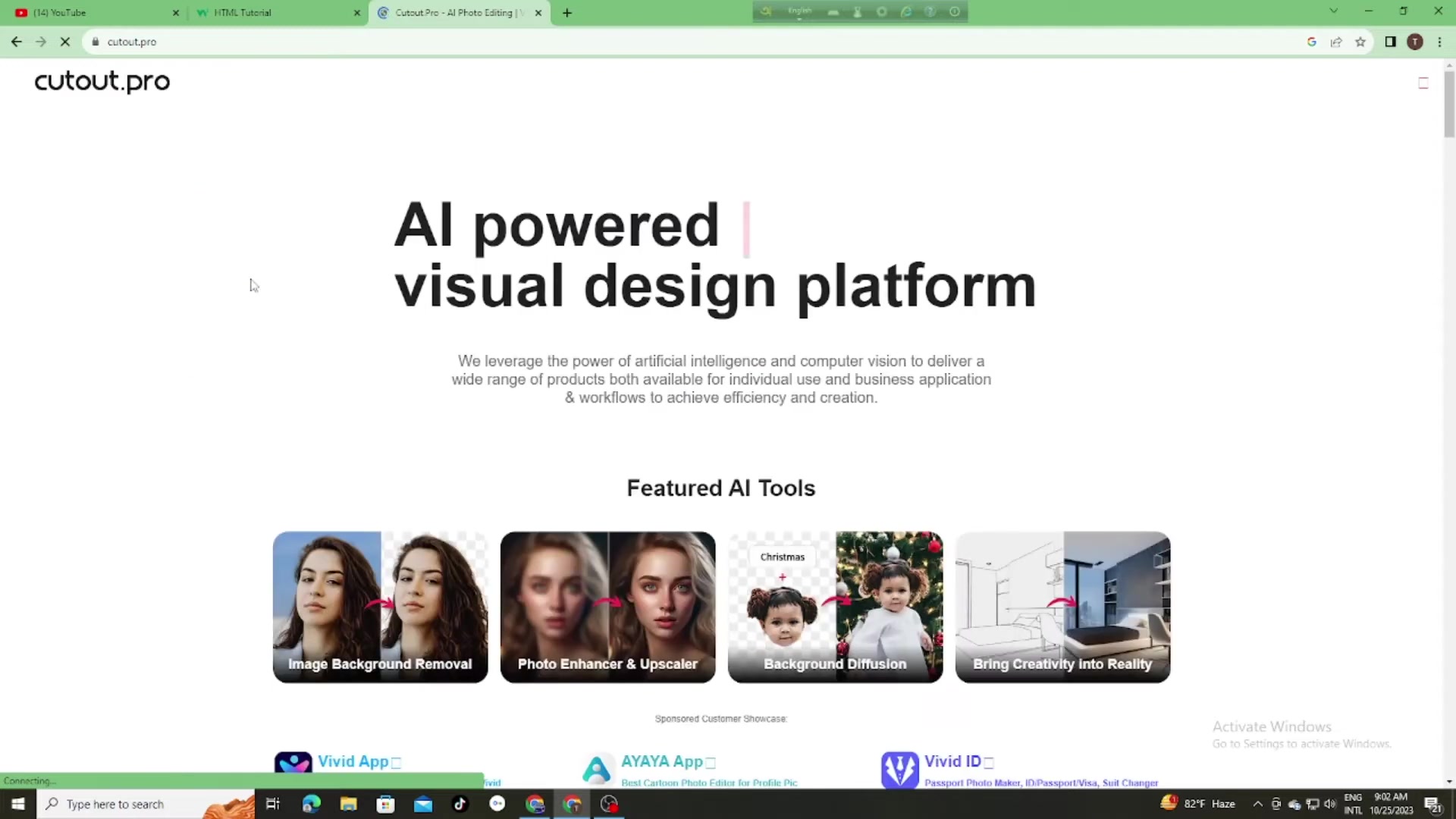1456x819 pixels.
Task: Open the Vivid App link
Action: (353, 761)
